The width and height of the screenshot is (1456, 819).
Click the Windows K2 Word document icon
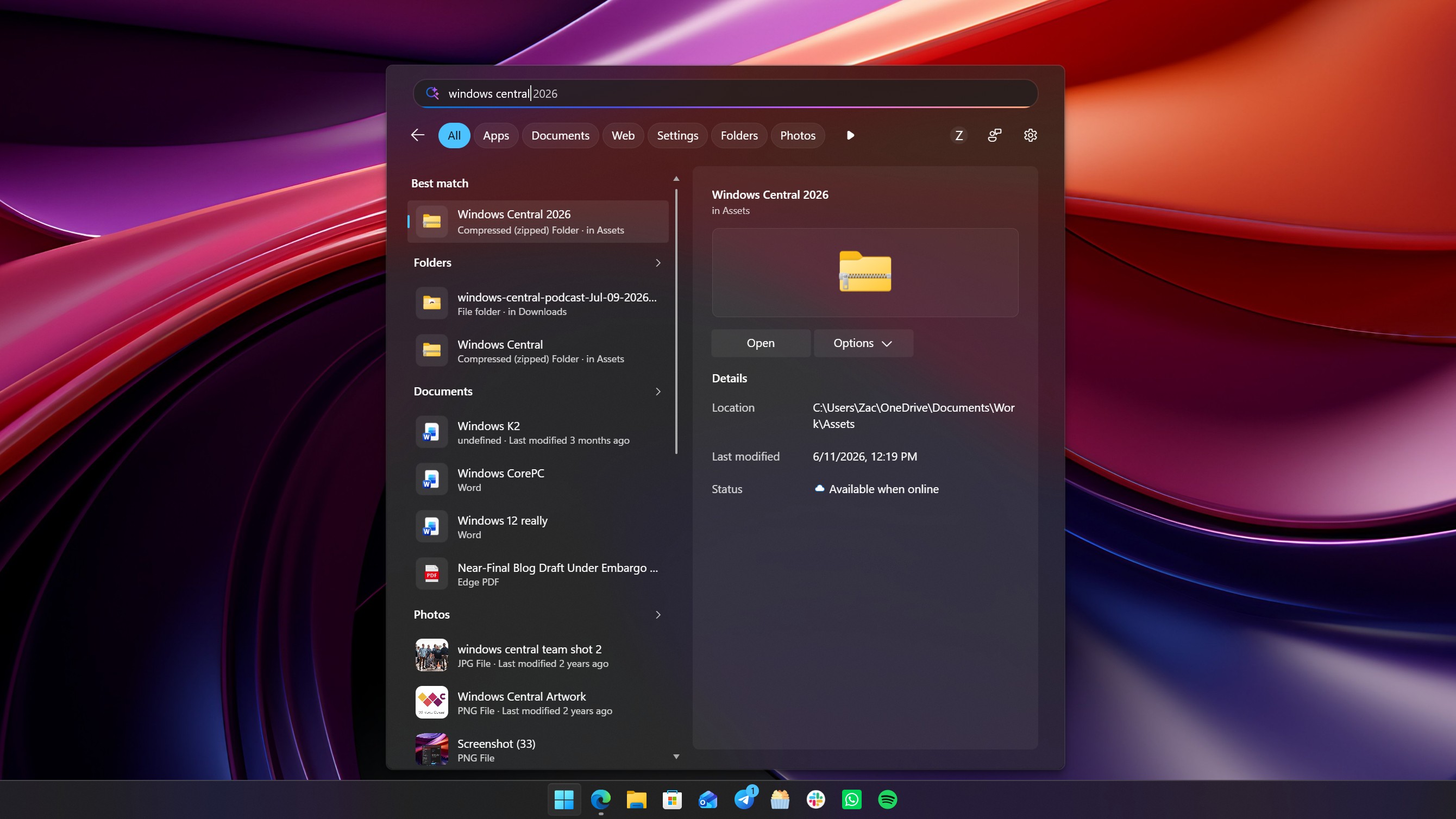(431, 432)
